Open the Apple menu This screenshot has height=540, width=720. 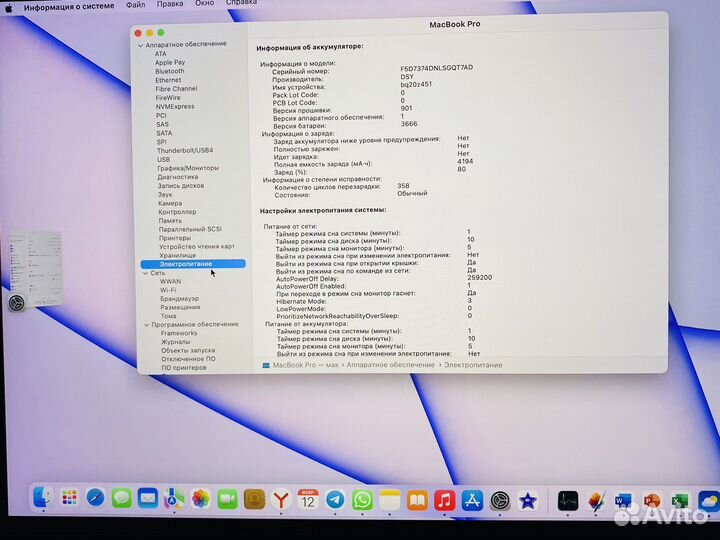coord(9,8)
